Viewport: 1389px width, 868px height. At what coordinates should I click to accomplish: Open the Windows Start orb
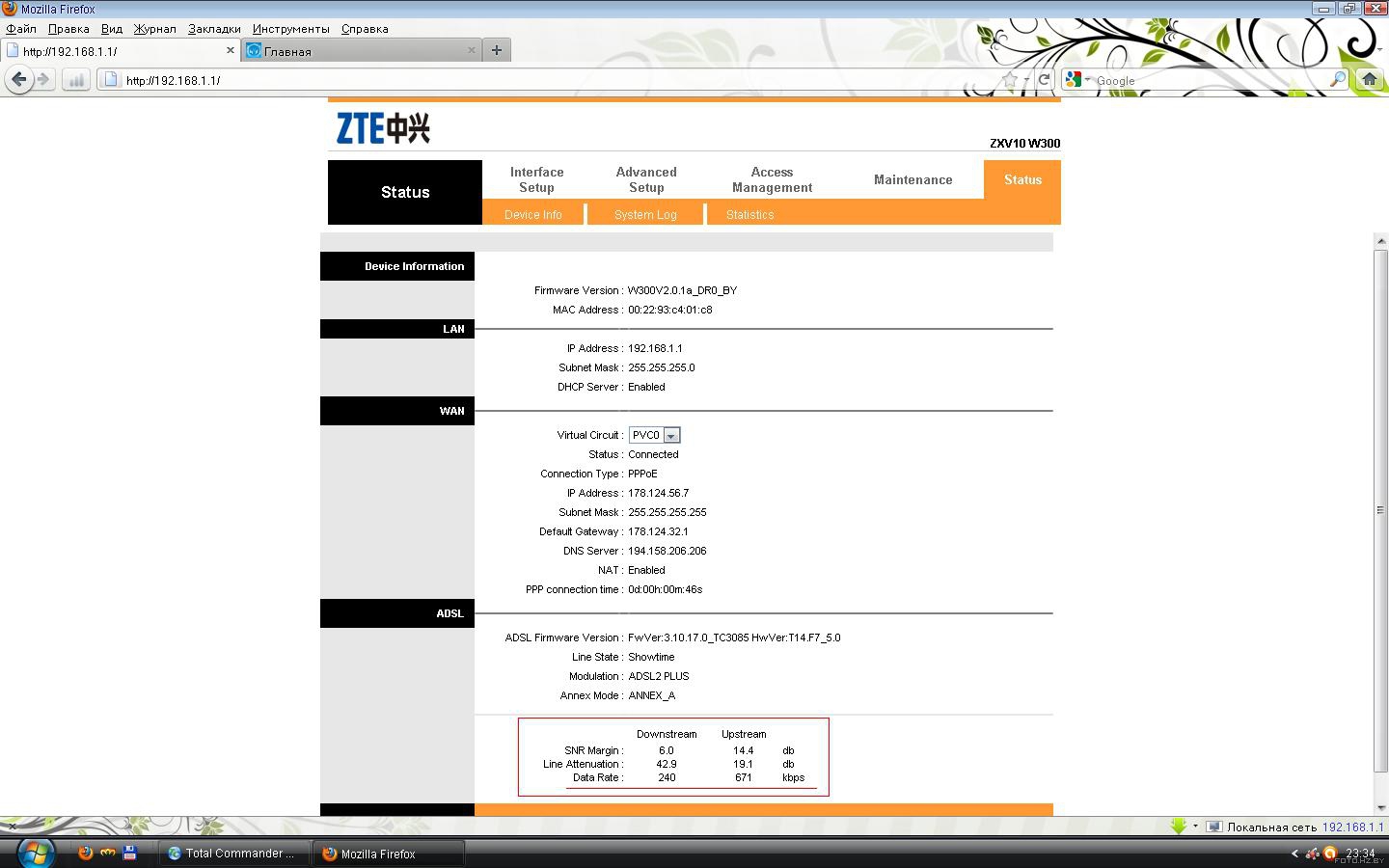click(35, 853)
